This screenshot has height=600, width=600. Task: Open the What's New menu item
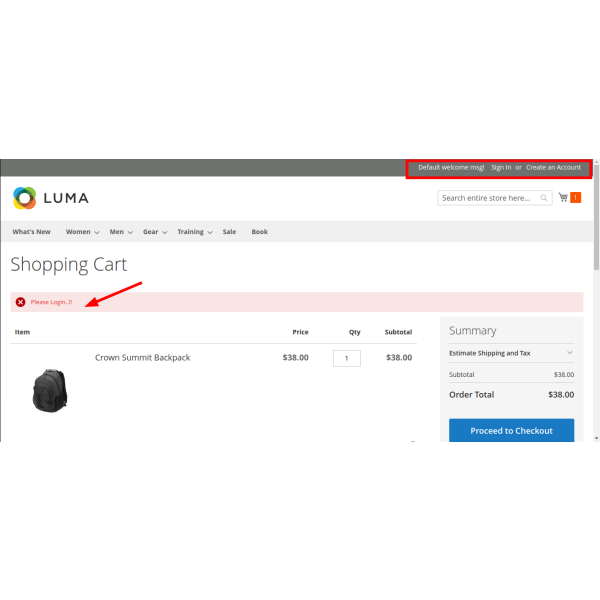31,232
